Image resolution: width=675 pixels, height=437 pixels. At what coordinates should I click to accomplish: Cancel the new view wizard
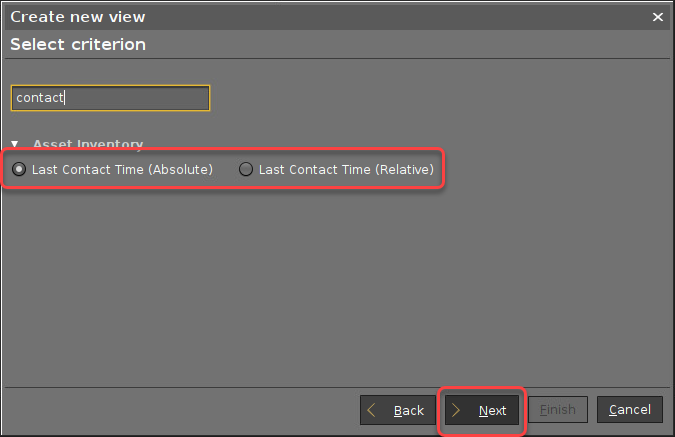point(630,410)
